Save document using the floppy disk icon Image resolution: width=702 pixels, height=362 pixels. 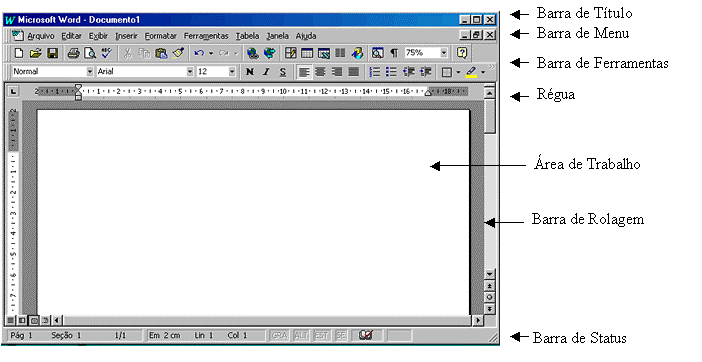(x=52, y=53)
